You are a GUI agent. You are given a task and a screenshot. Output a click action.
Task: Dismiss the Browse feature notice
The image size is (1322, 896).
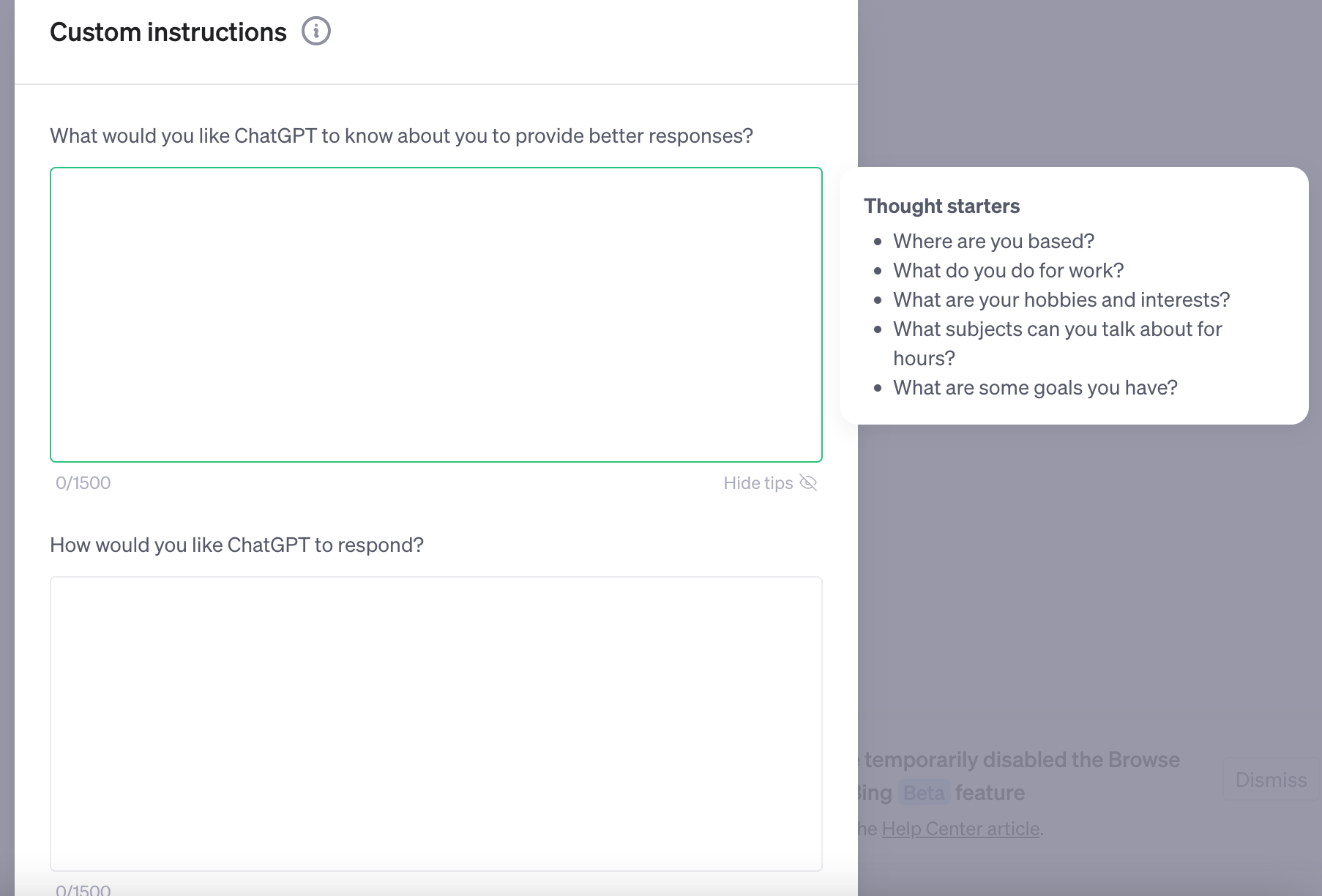1271,780
